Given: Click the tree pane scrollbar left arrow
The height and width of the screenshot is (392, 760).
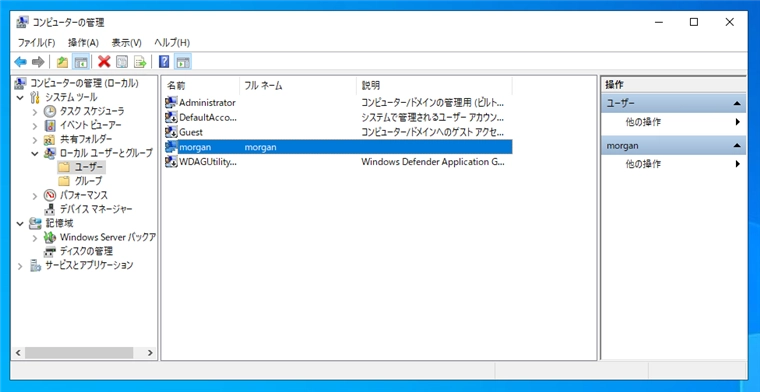Looking at the screenshot, I should coord(18,353).
